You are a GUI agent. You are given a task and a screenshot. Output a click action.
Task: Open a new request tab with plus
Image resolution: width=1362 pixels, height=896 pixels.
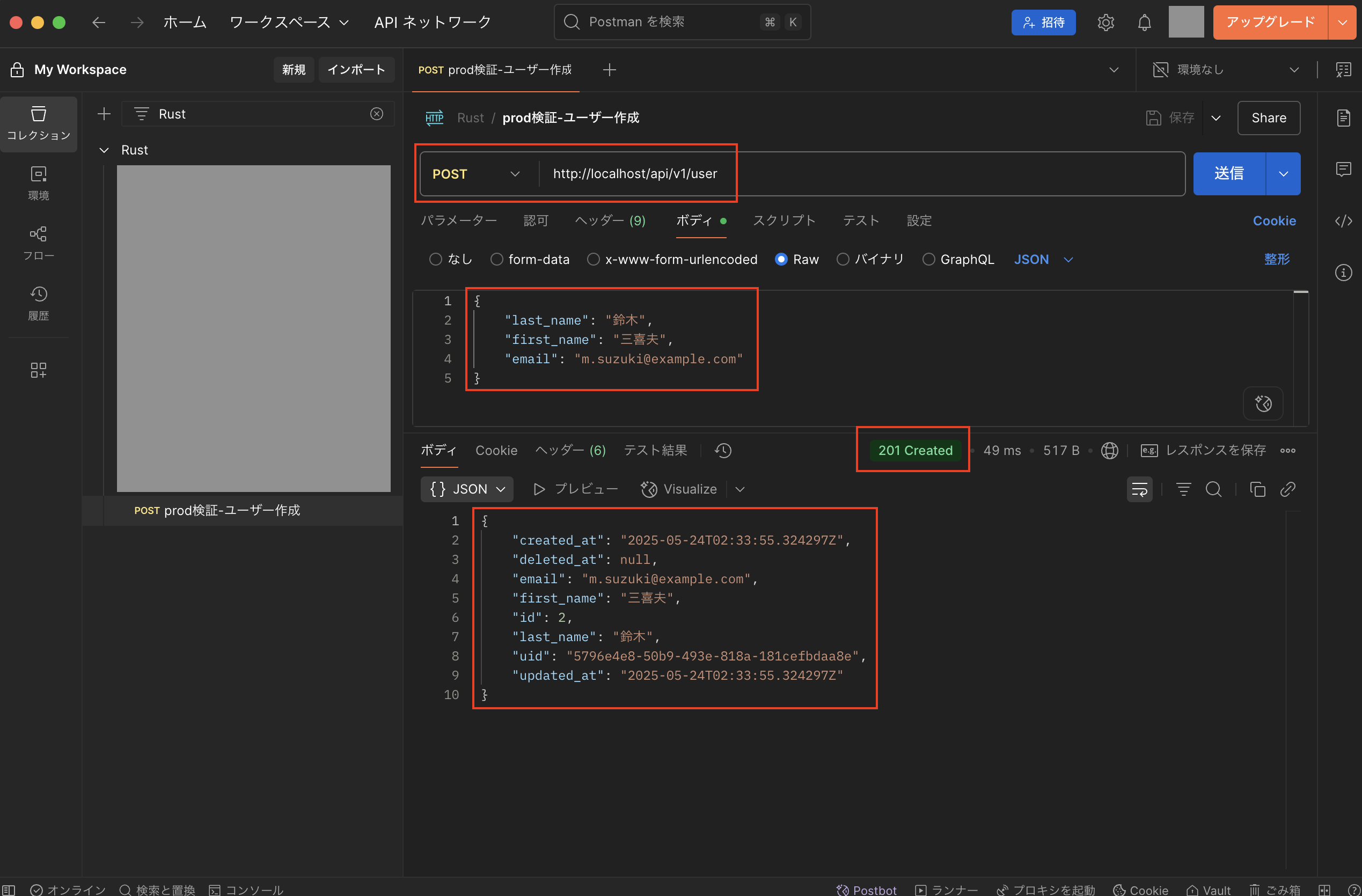point(610,70)
